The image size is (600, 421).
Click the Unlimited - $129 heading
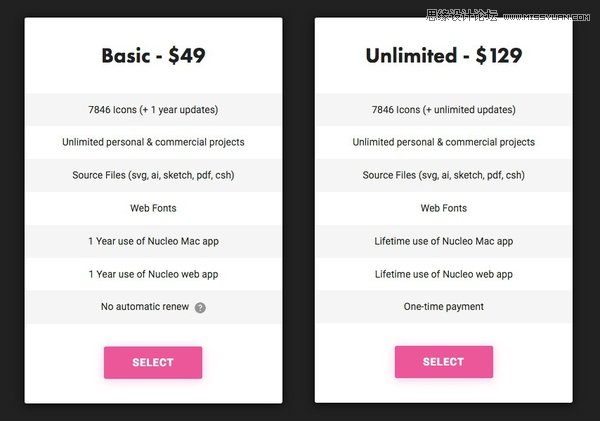coord(444,55)
